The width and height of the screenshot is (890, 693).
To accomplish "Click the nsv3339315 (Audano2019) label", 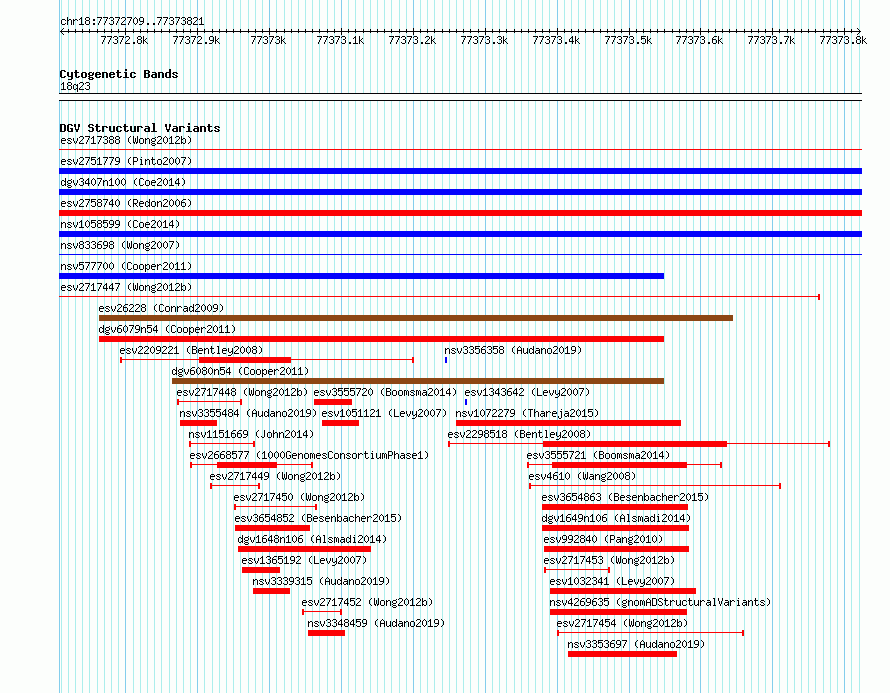I will point(321,581).
